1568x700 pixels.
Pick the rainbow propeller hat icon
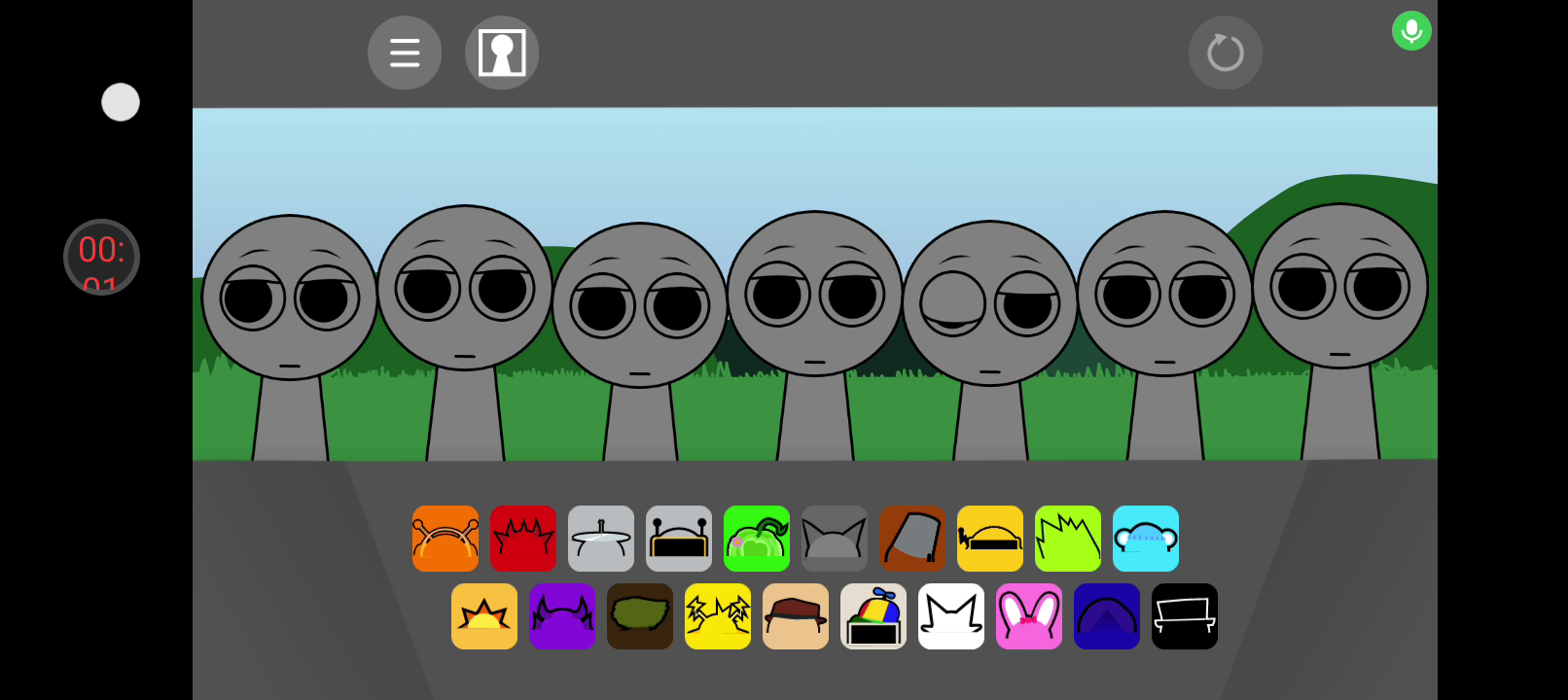[x=873, y=616]
